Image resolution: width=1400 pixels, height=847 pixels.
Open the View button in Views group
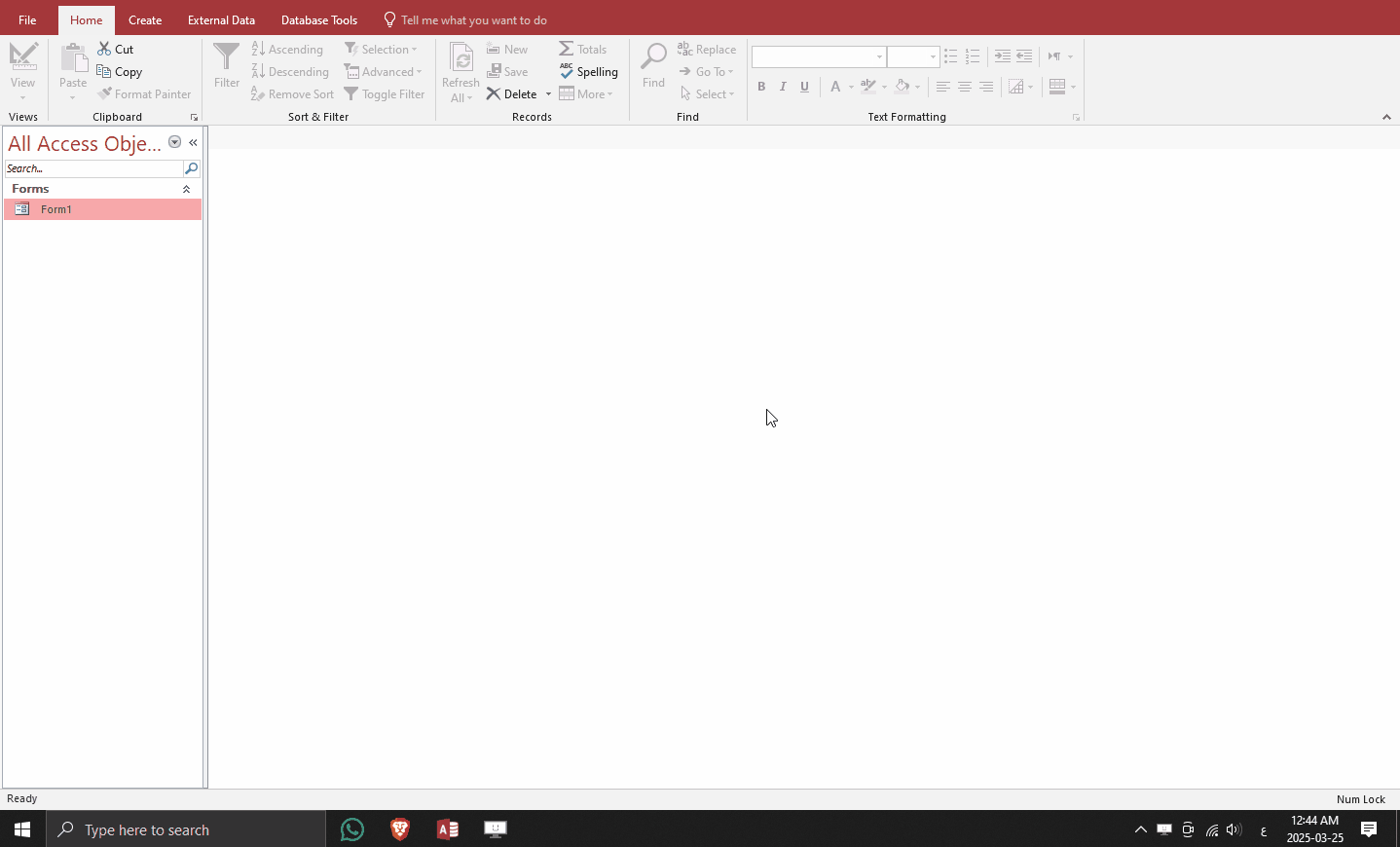click(x=23, y=69)
